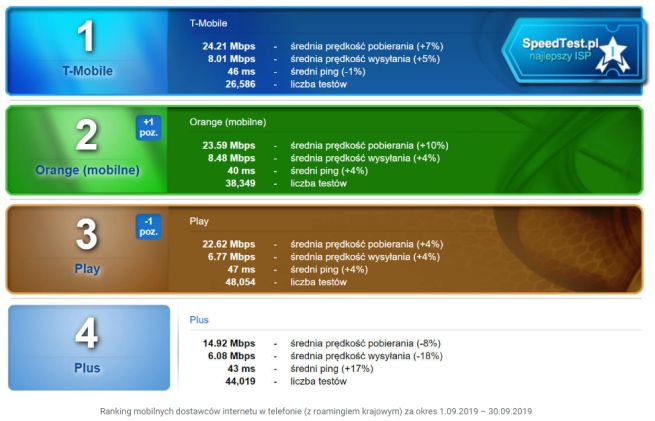The image size is (655, 421).
Task: Open the Play heading in the brown panel
Action: [x=199, y=221]
